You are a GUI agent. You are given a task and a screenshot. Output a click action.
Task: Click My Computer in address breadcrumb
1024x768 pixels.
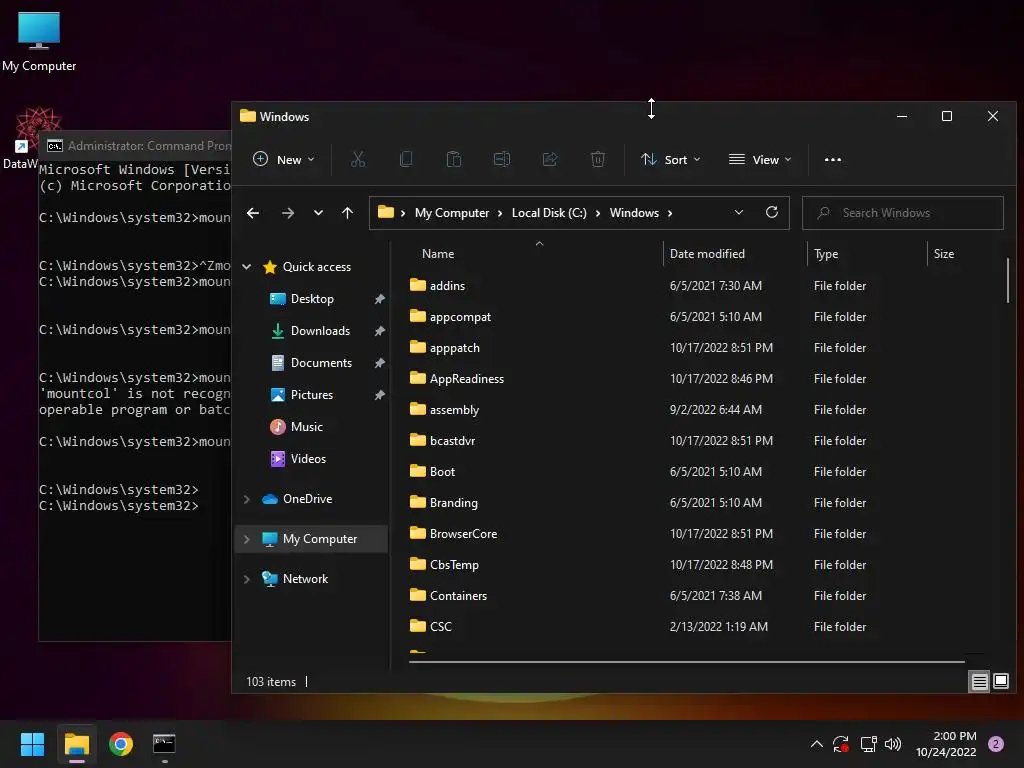[x=452, y=213]
